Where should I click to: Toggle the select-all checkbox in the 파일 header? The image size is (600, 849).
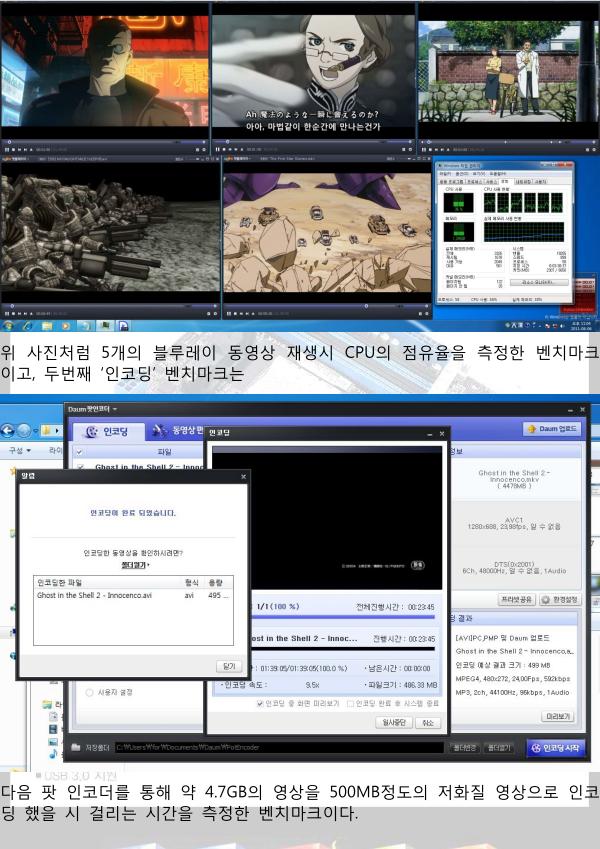(79, 452)
